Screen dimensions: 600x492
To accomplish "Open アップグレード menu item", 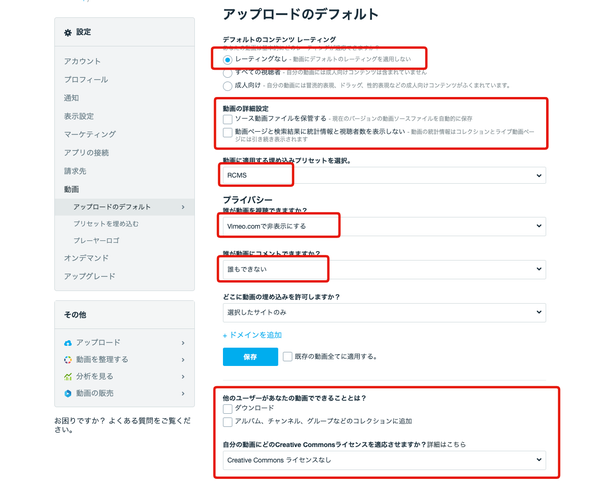I will [x=90, y=276].
